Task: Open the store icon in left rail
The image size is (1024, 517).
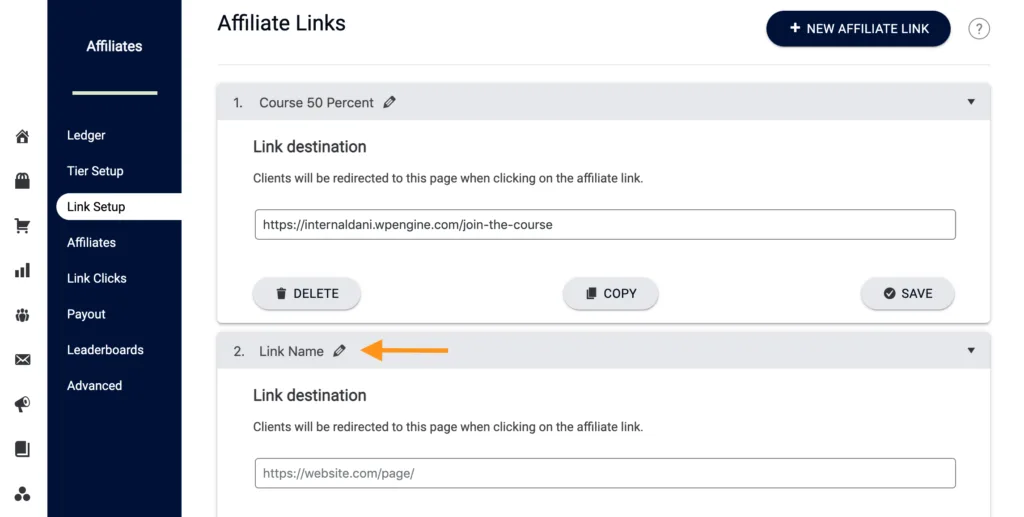Action: (22, 181)
